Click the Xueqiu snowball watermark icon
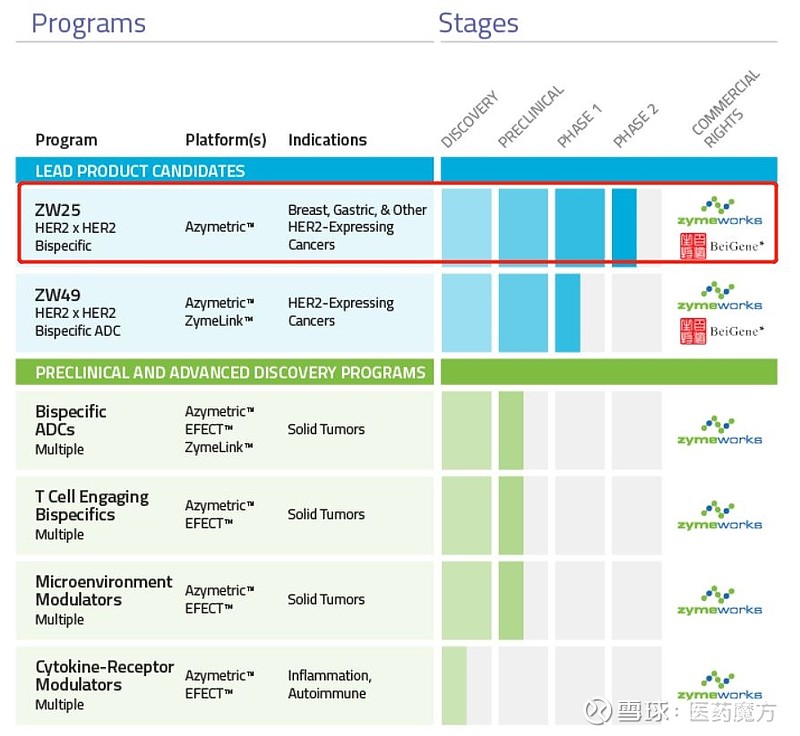 click(599, 711)
